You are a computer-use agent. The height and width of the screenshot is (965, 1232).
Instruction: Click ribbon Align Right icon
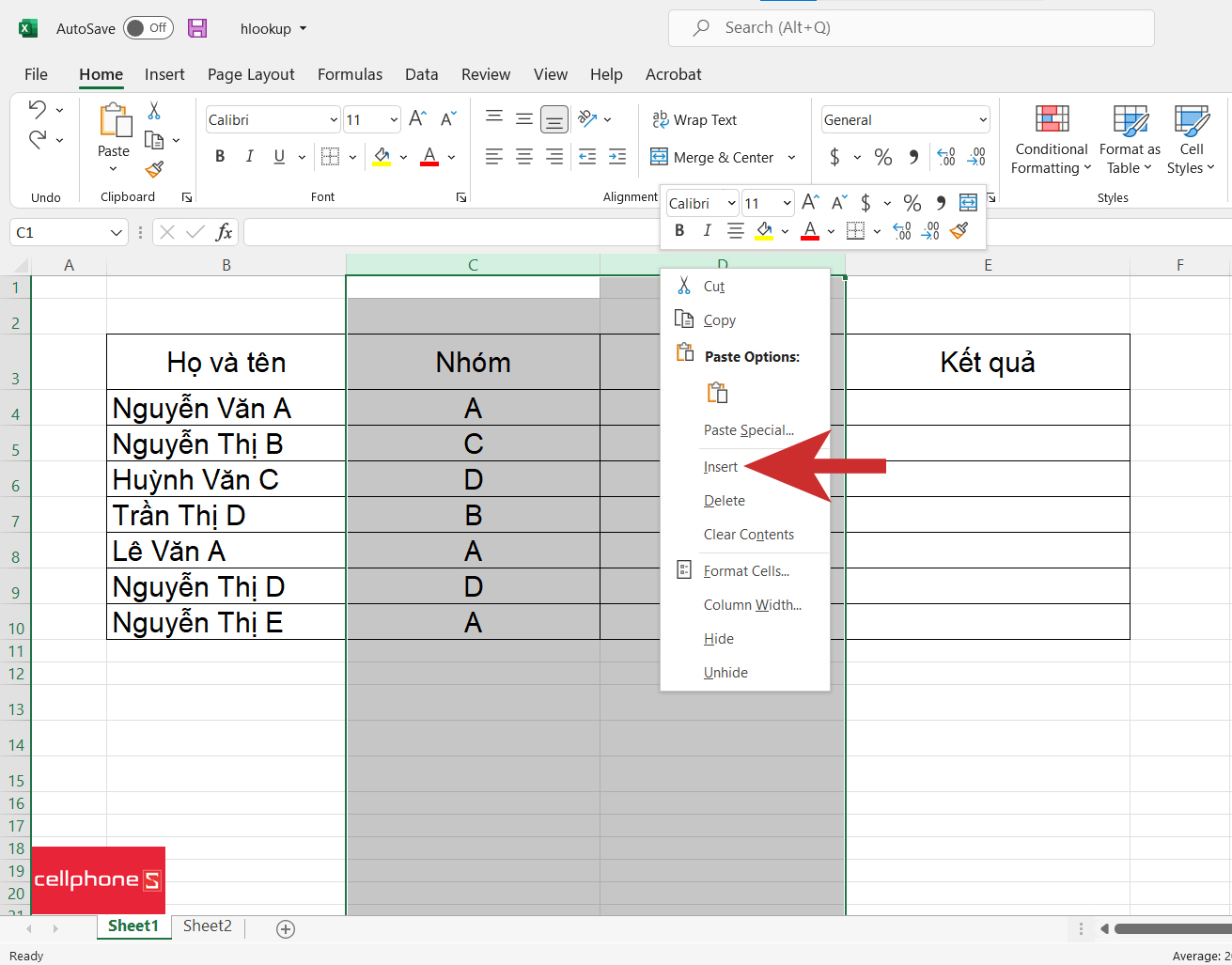(x=554, y=157)
